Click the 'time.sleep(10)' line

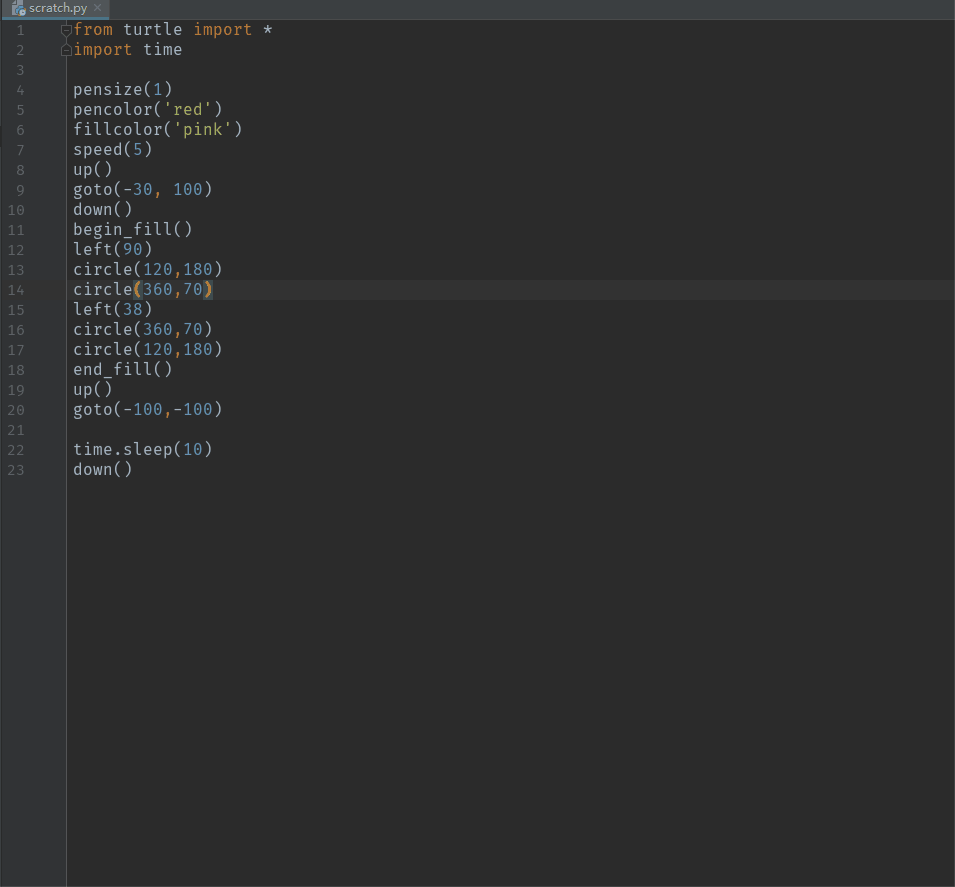(143, 450)
